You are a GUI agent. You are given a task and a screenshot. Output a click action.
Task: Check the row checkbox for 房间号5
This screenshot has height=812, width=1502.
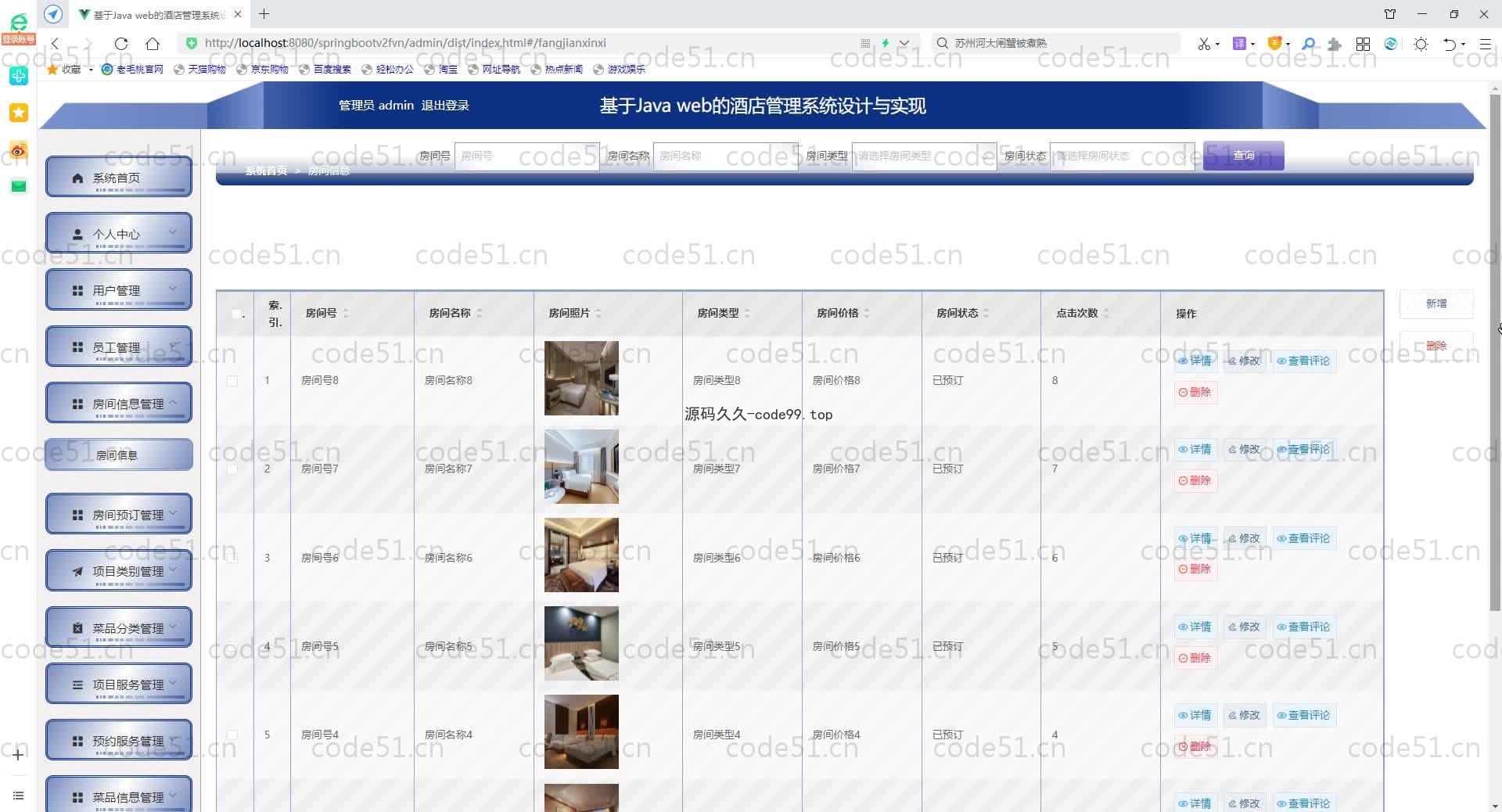click(x=232, y=646)
